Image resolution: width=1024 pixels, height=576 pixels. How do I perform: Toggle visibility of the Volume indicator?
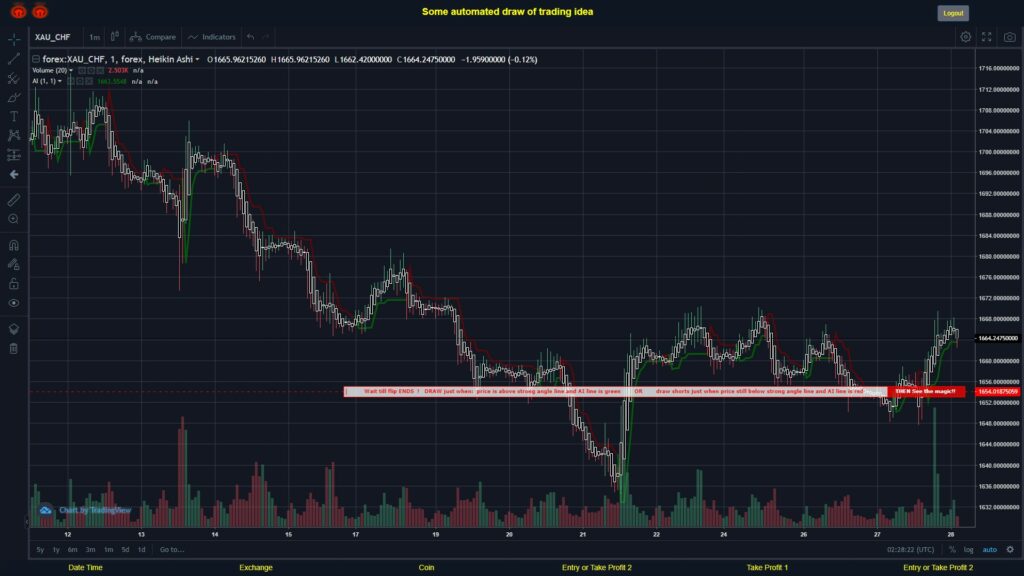tap(82, 71)
